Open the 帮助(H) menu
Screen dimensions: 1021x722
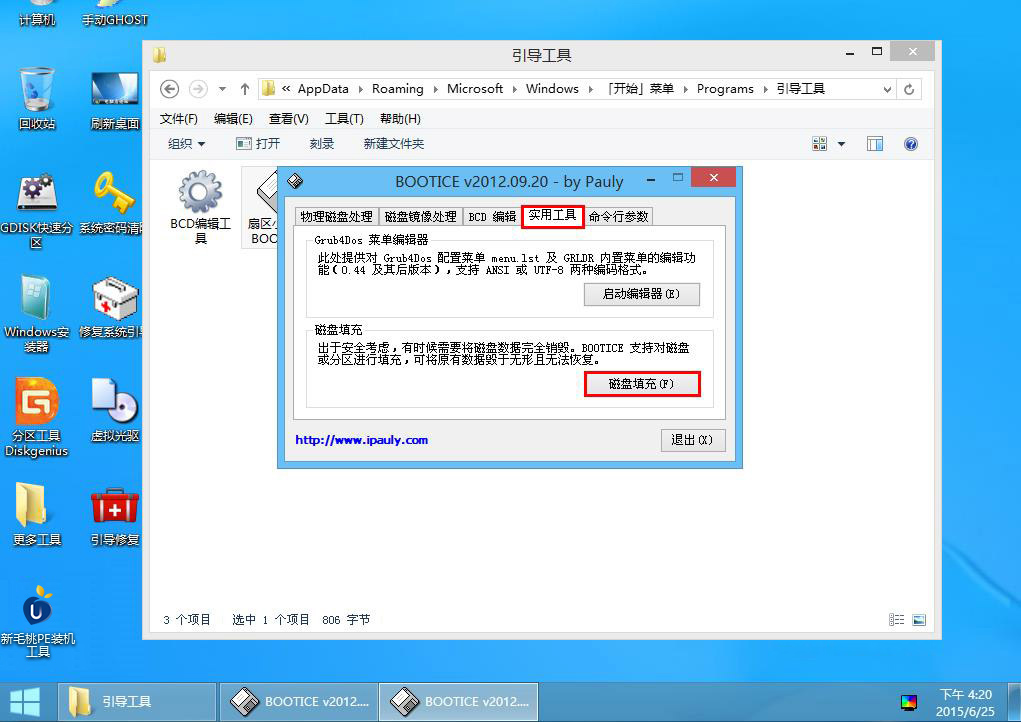coord(400,118)
